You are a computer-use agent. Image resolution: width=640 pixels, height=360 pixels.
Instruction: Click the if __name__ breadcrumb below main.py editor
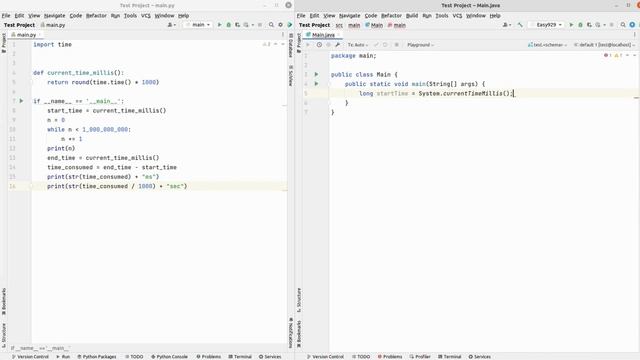[x=40, y=348]
